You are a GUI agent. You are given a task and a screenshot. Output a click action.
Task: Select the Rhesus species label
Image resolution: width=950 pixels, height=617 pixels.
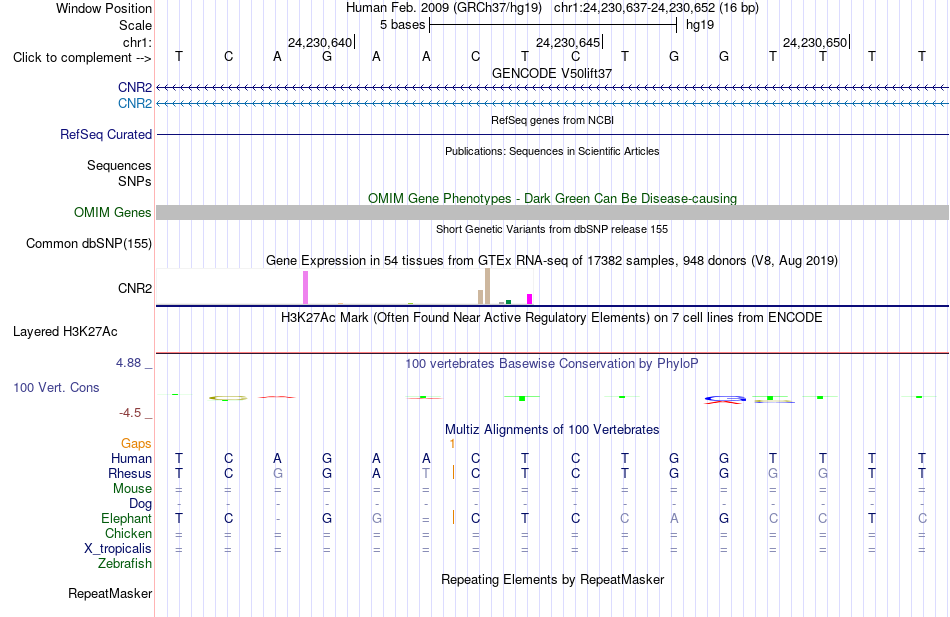pyautogui.click(x=130, y=473)
